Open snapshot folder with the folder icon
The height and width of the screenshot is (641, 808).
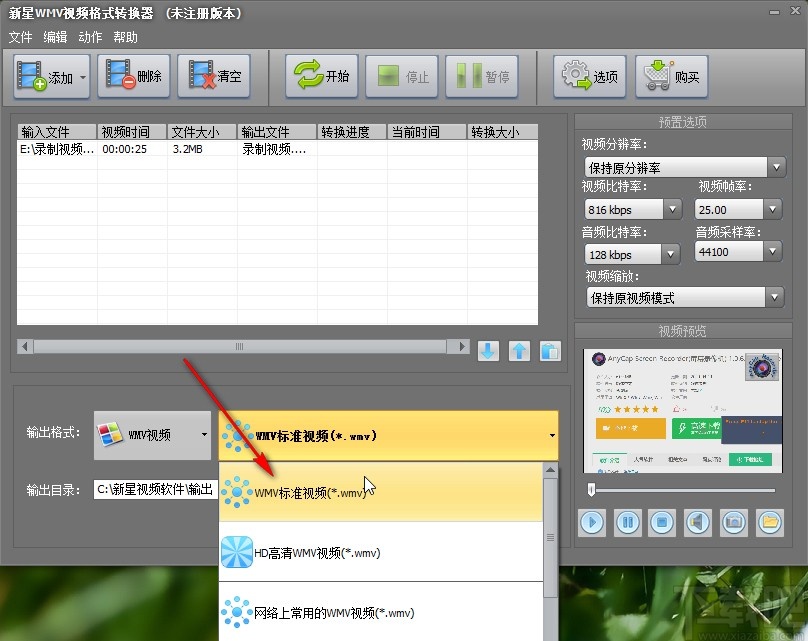pos(770,522)
